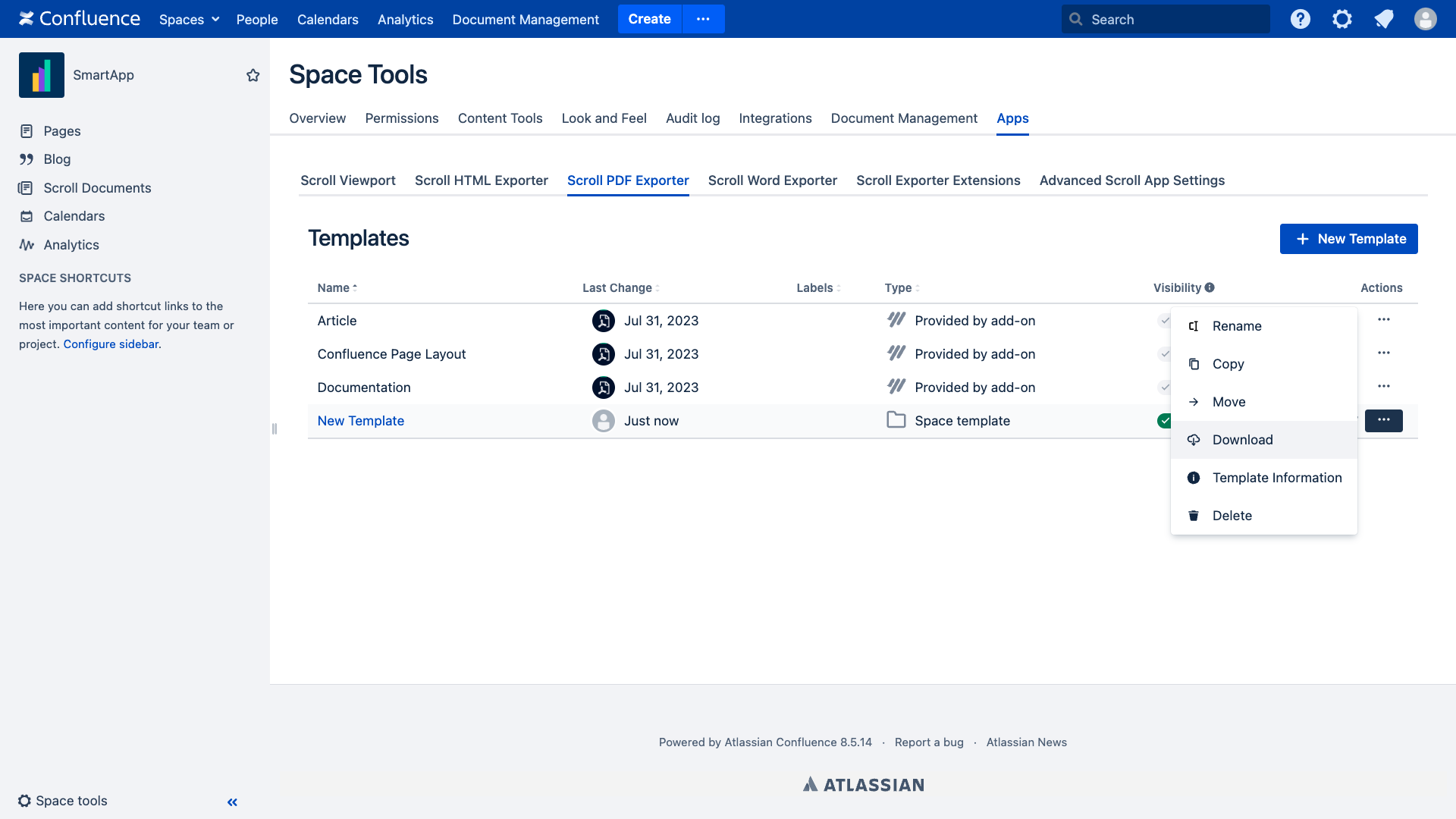Collapse the sidebar with double chevron

click(x=232, y=802)
